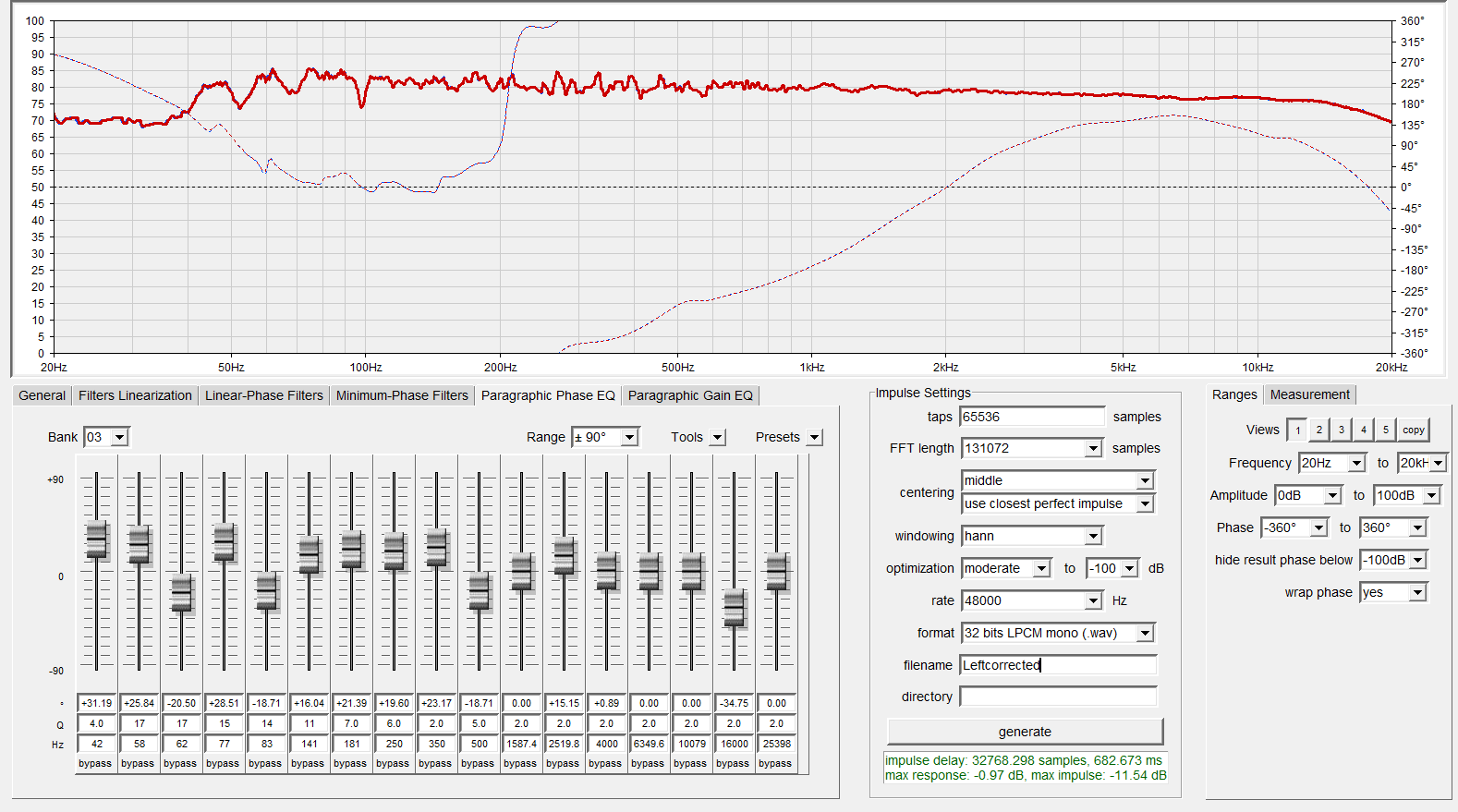Open the Presets dropdown menu
Image resolution: width=1458 pixels, height=812 pixels.
814,437
